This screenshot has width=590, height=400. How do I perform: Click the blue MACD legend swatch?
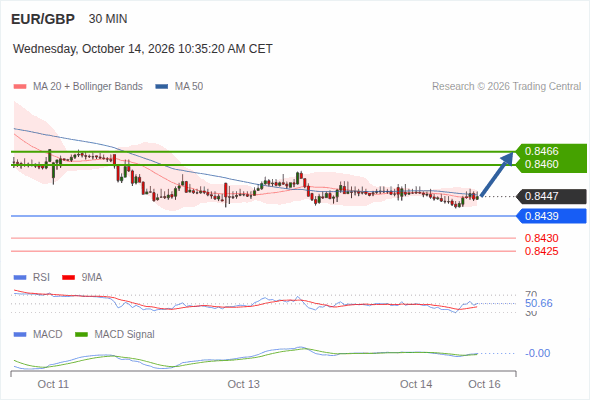click(20, 335)
